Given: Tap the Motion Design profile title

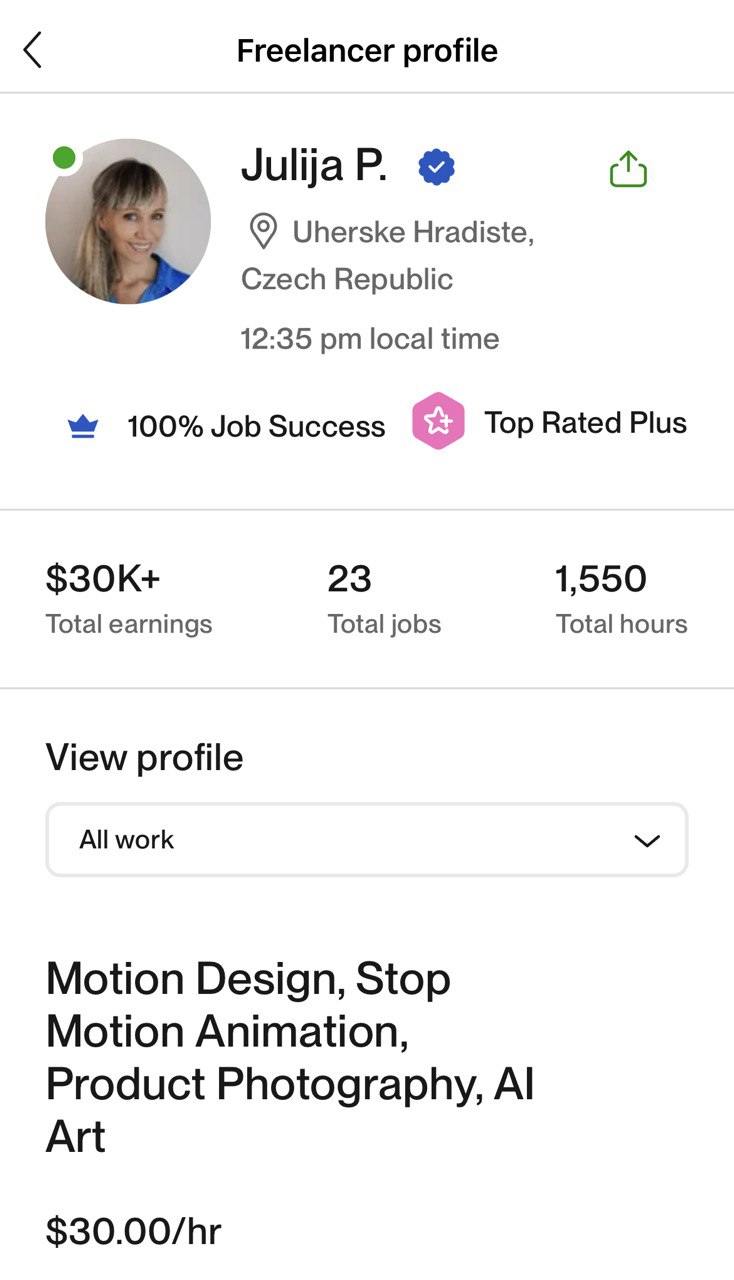Looking at the screenshot, I should pos(290,1057).
